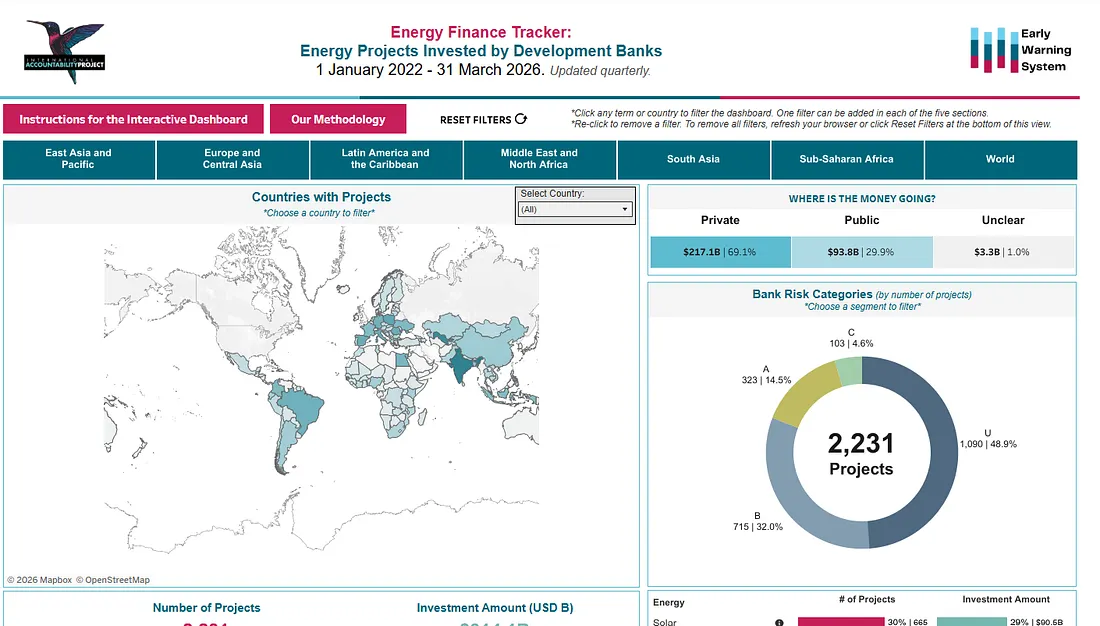
Task: Click the Private $217.1B funding bar
Action: click(x=720, y=252)
